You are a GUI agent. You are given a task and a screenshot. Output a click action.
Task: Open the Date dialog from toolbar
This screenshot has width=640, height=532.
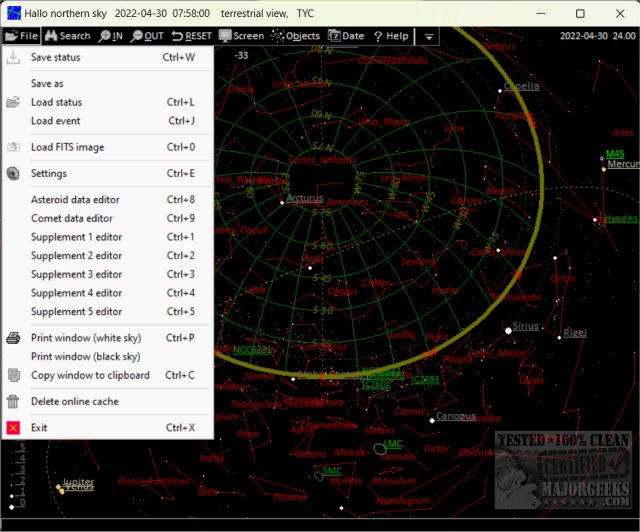tap(346, 36)
